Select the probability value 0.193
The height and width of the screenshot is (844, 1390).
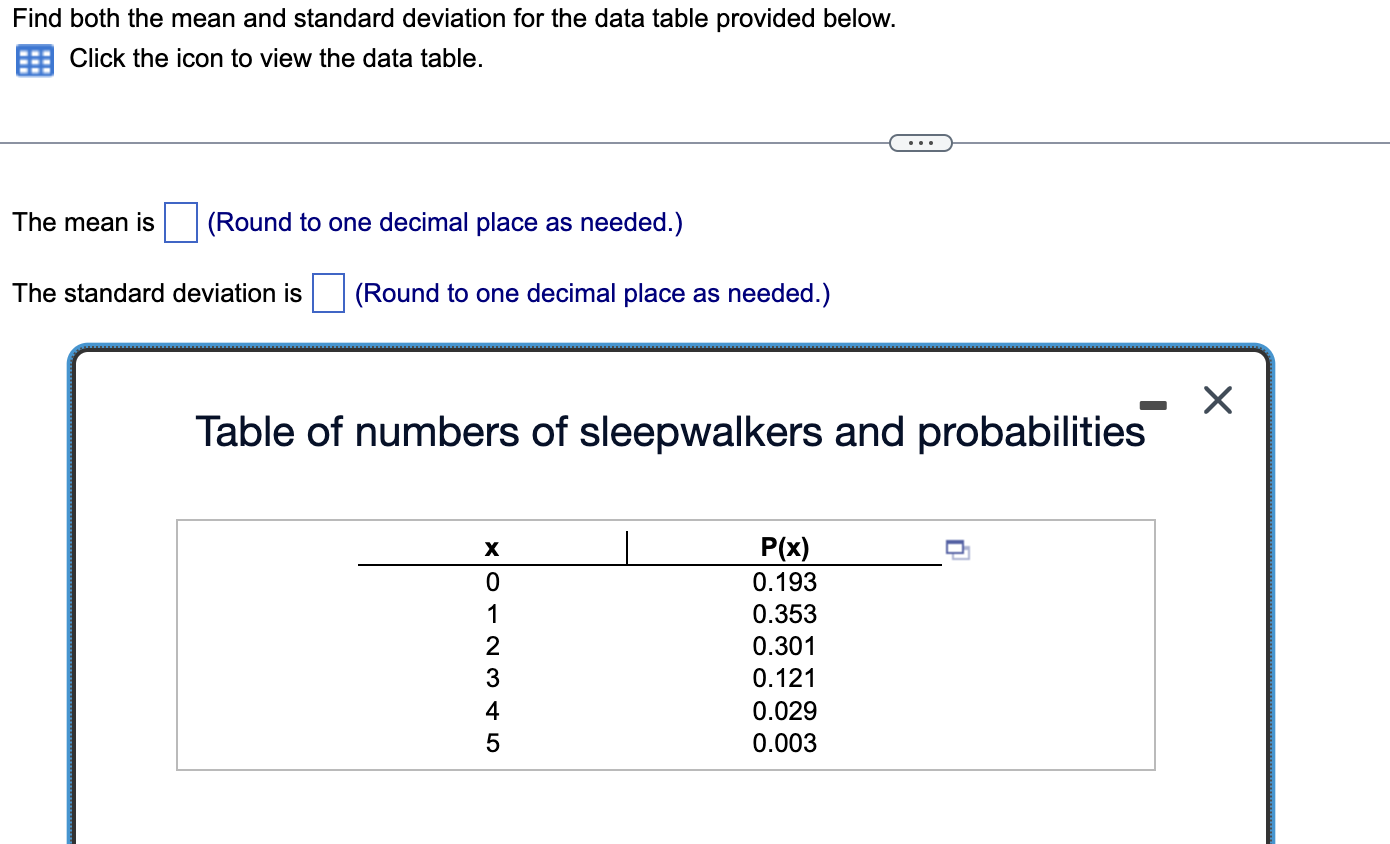click(784, 582)
